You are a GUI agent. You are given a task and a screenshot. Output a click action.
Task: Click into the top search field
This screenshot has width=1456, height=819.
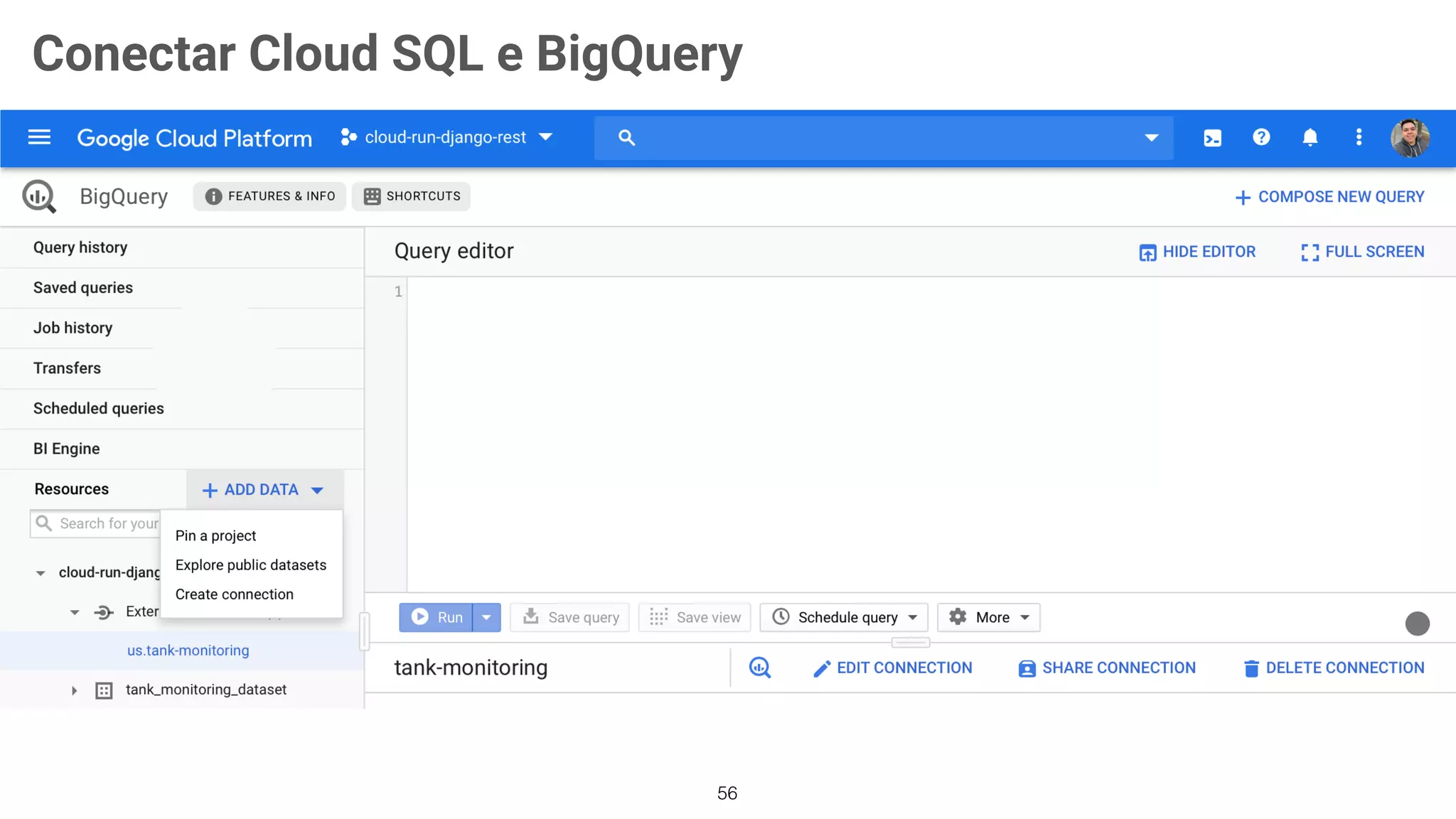coord(883,138)
